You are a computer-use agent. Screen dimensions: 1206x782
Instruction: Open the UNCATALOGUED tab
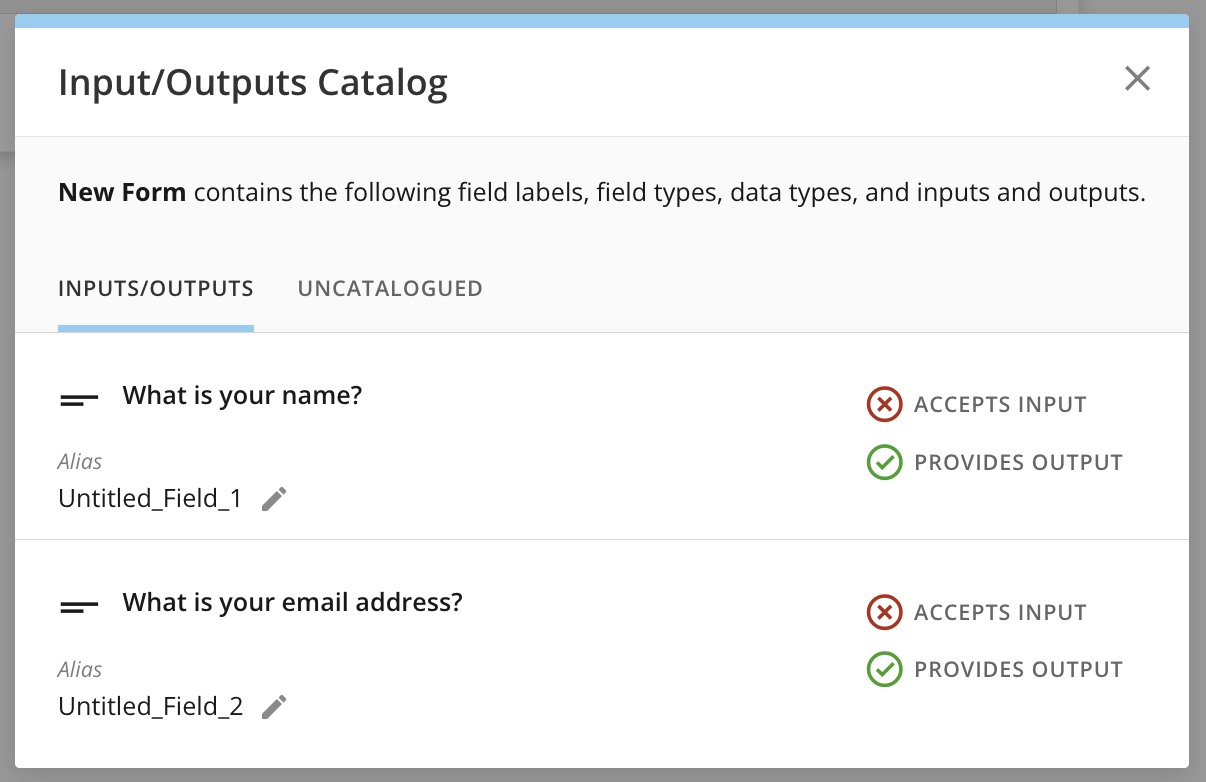pyautogui.click(x=390, y=289)
